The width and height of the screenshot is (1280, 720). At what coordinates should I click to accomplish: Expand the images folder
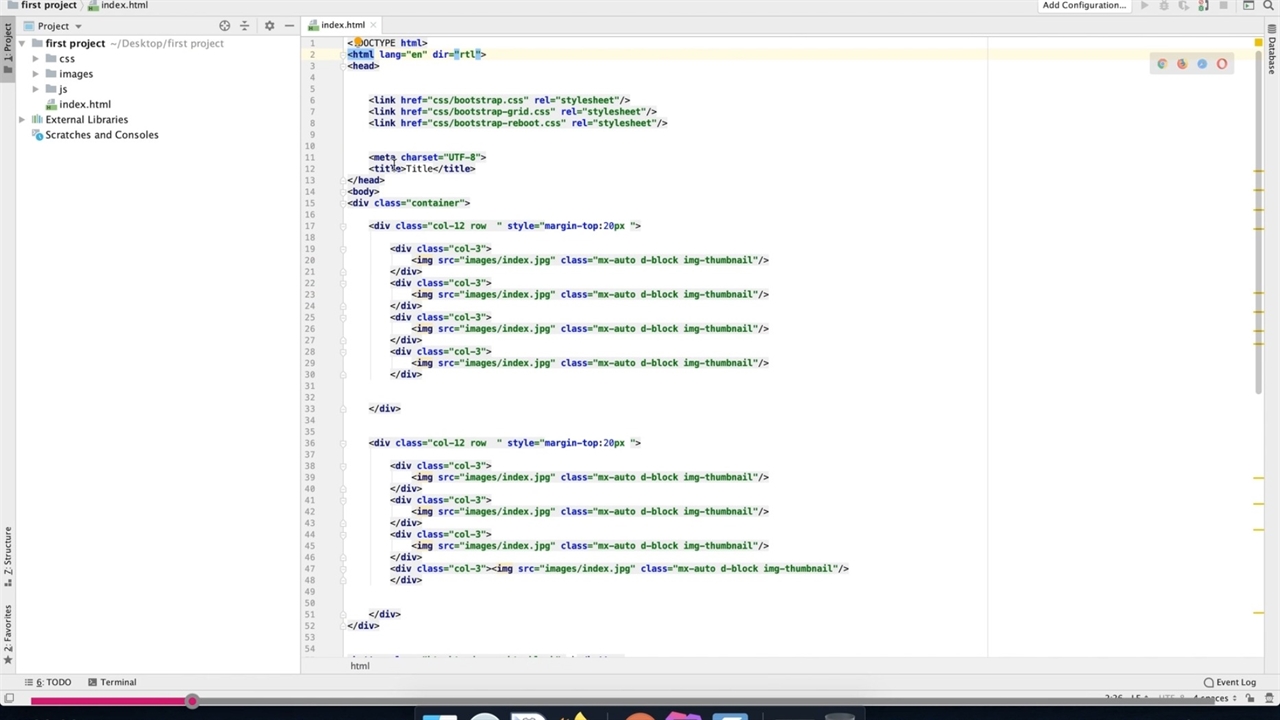(x=36, y=74)
